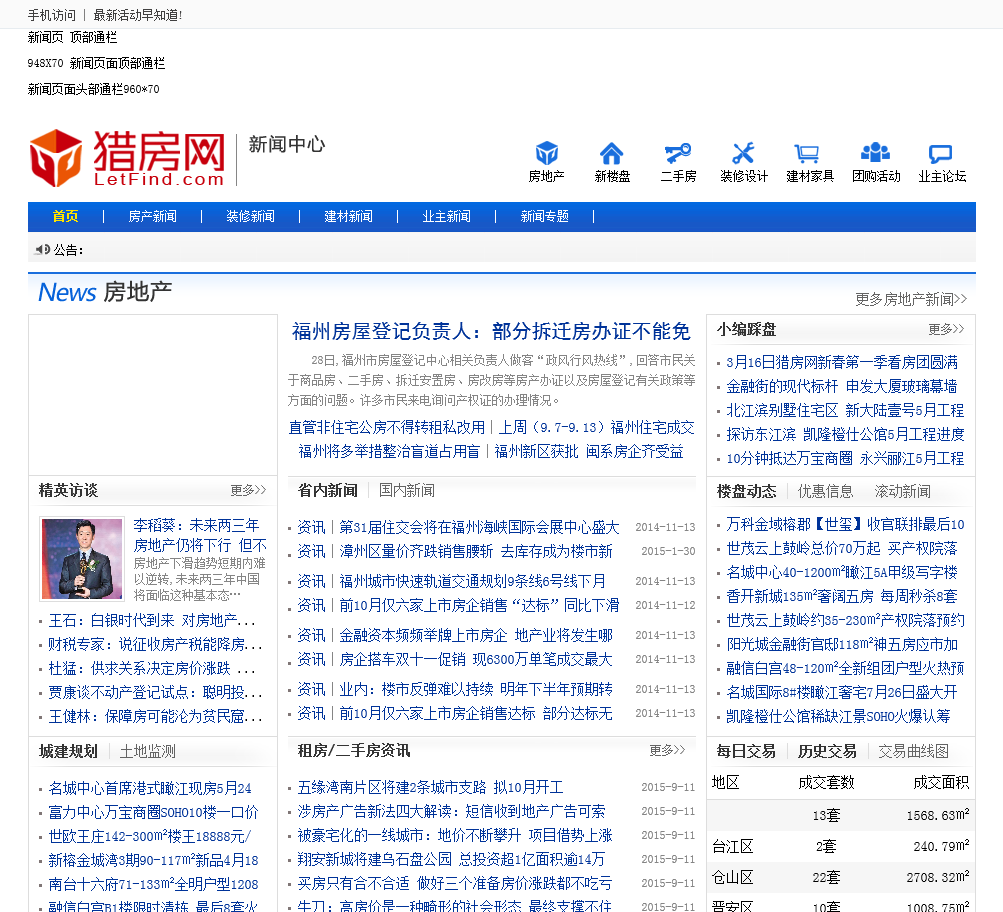1003x912 pixels.
Task: Open 翔安新城将建乌石盘公园 article
Action: [x=451, y=860]
